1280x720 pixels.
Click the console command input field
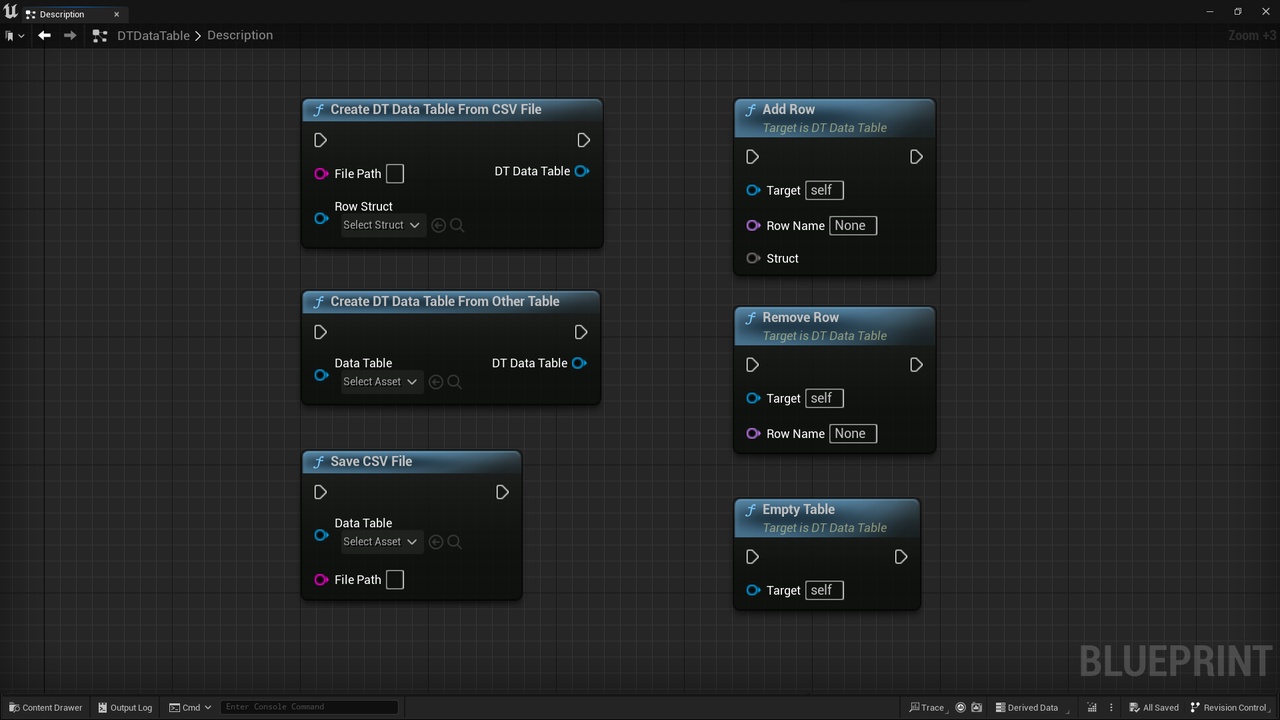309,707
